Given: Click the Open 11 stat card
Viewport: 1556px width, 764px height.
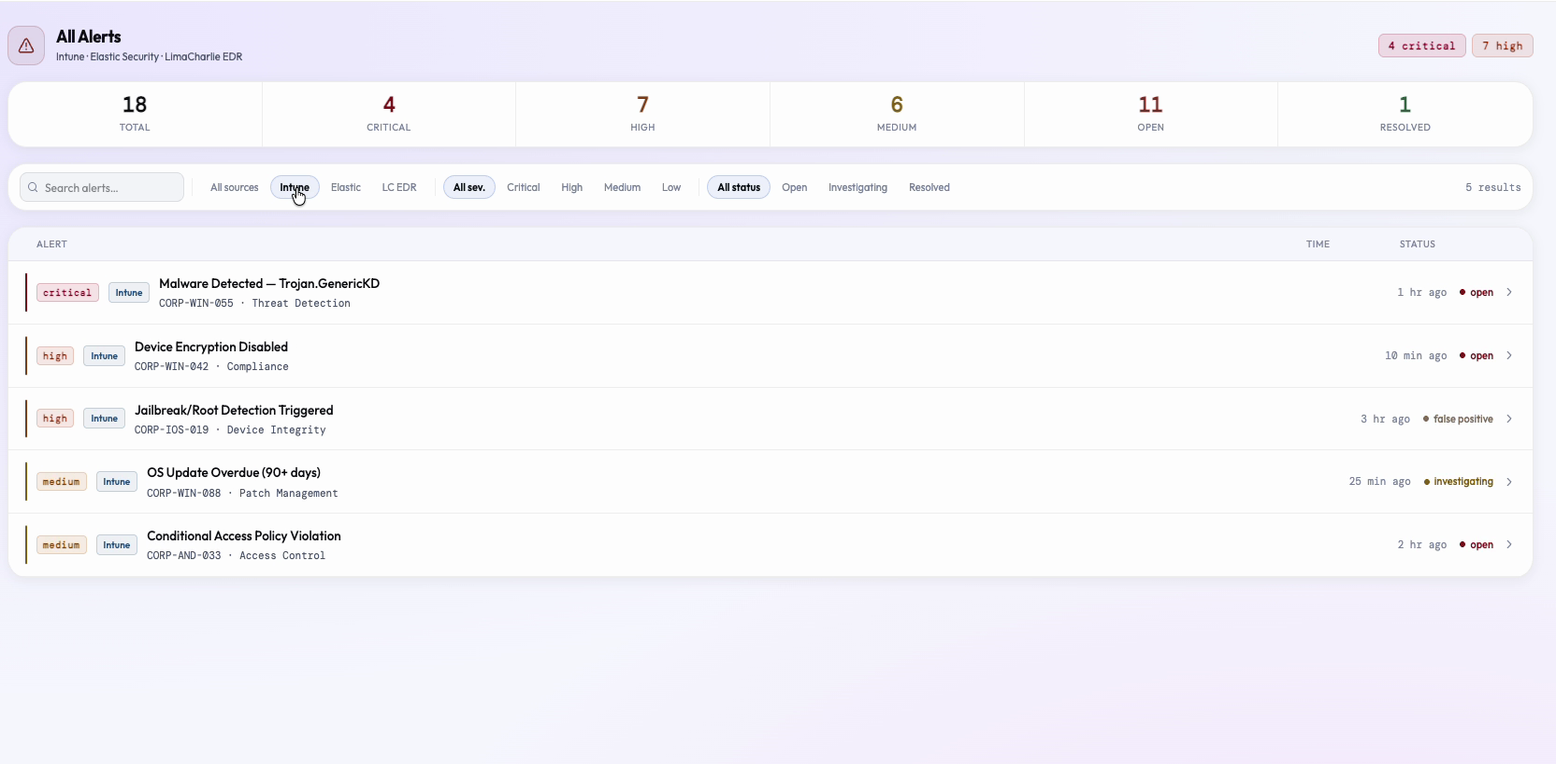Looking at the screenshot, I should pyautogui.click(x=1151, y=114).
